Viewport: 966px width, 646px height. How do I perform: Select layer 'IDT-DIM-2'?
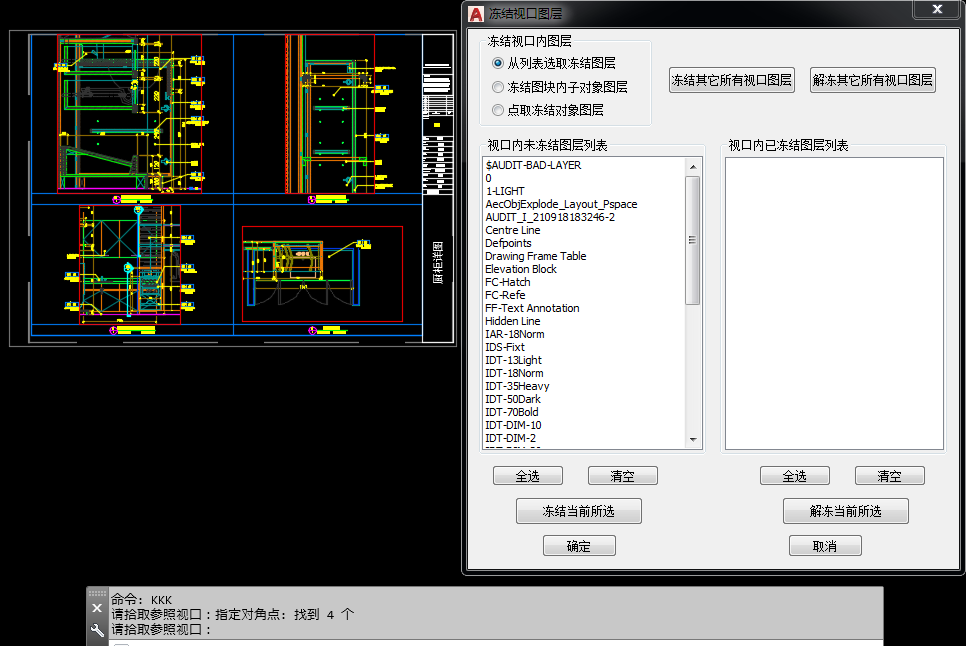(585, 438)
